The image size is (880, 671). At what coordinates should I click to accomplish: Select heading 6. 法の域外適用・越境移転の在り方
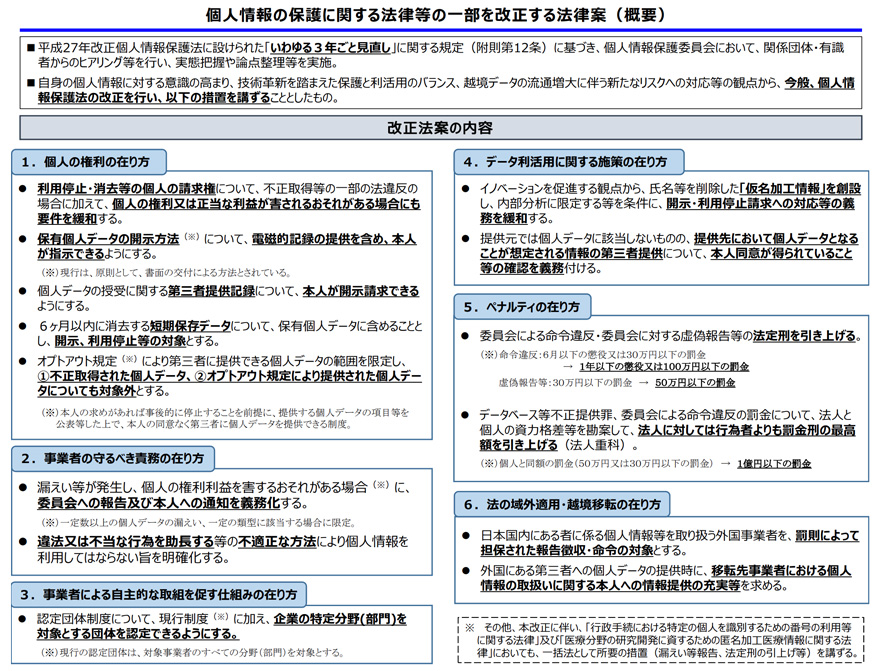pyautogui.click(x=561, y=503)
